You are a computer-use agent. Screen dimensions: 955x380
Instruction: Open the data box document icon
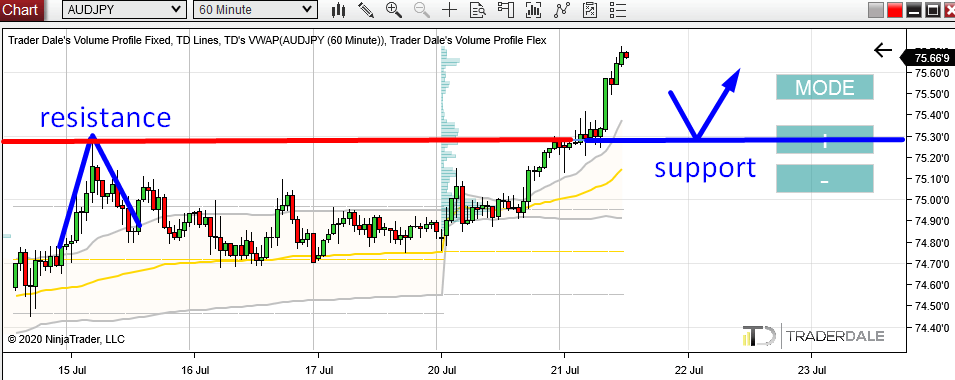[478, 10]
